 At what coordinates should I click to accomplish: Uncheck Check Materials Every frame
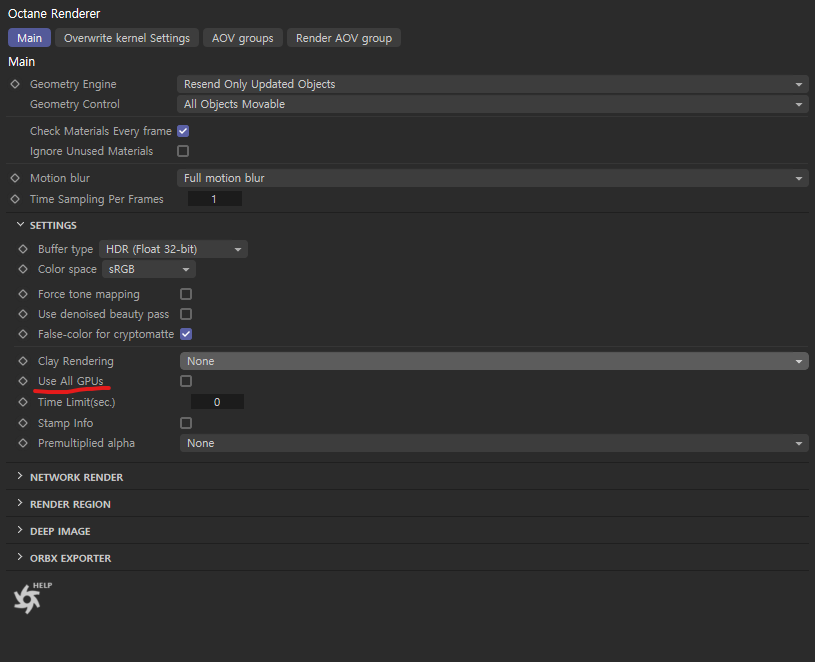tap(183, 131)
